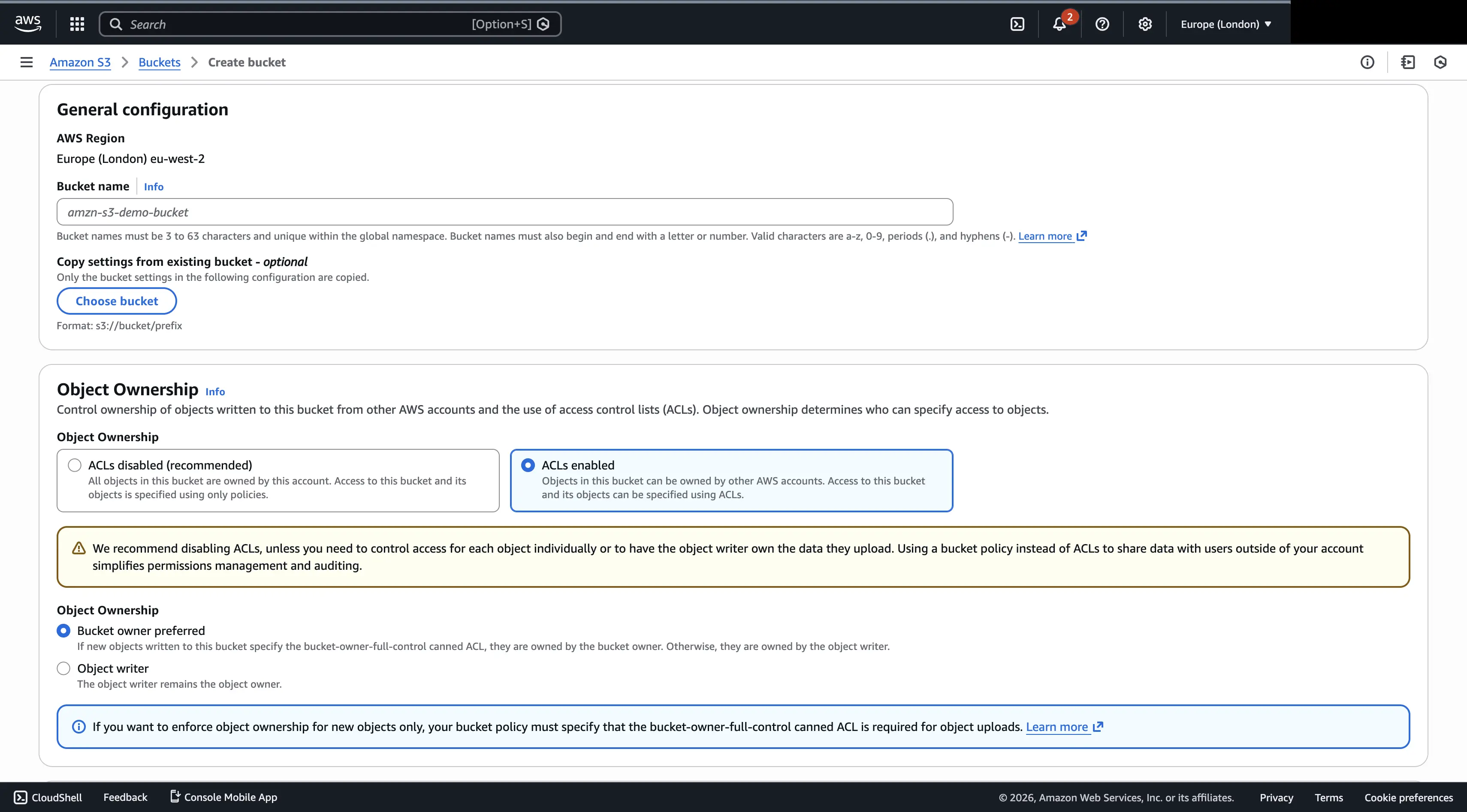
Task: Click the General configuration heading
Action: click(x=142, y=109)
